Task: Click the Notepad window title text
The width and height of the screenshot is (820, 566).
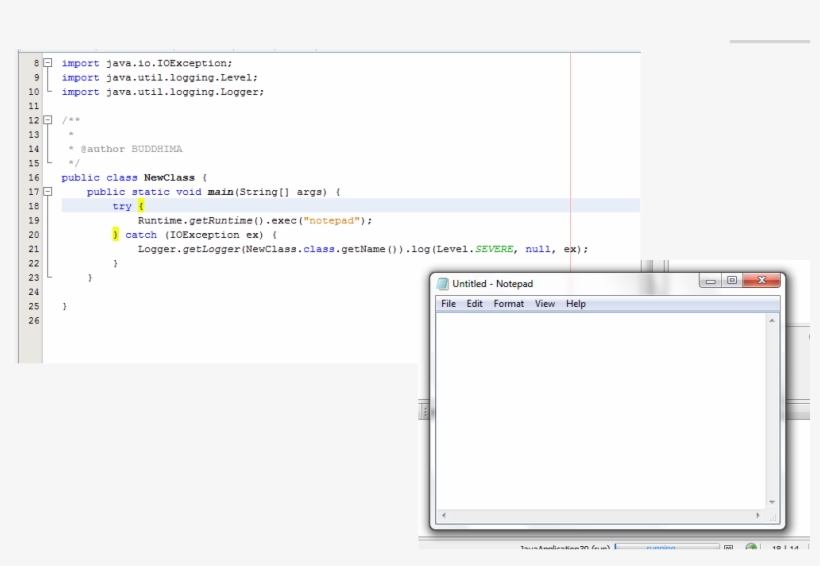Action: click(x=493, y=284)
